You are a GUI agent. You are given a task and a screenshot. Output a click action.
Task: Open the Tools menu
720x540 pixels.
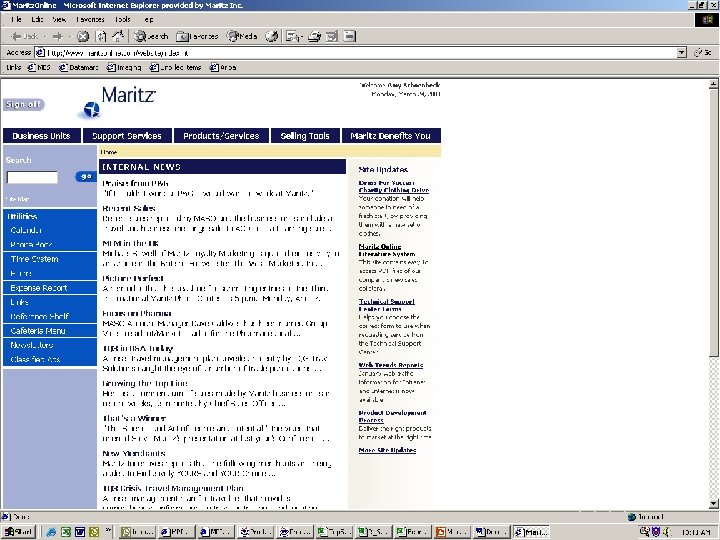click(123, 19)
